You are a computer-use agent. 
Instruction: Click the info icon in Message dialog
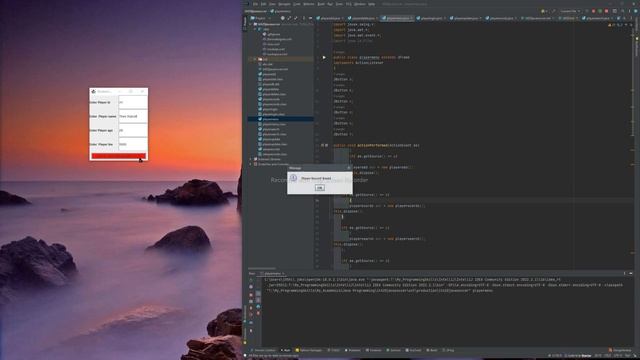click(x=293, y=178)
